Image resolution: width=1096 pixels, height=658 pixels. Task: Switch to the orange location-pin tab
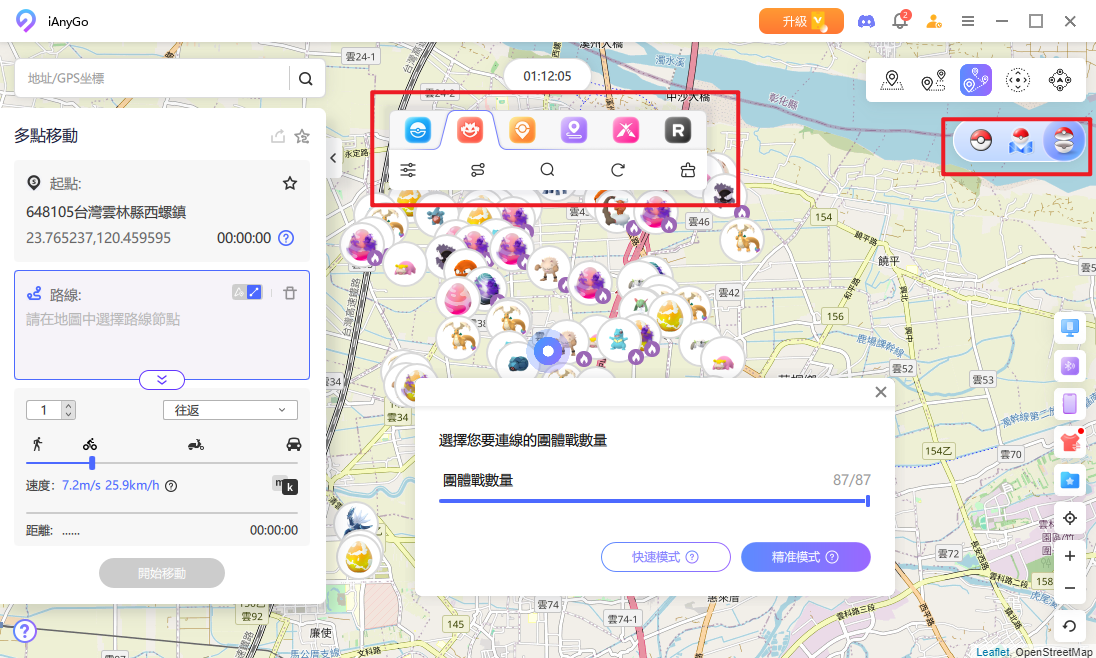(x=522, y=130)
